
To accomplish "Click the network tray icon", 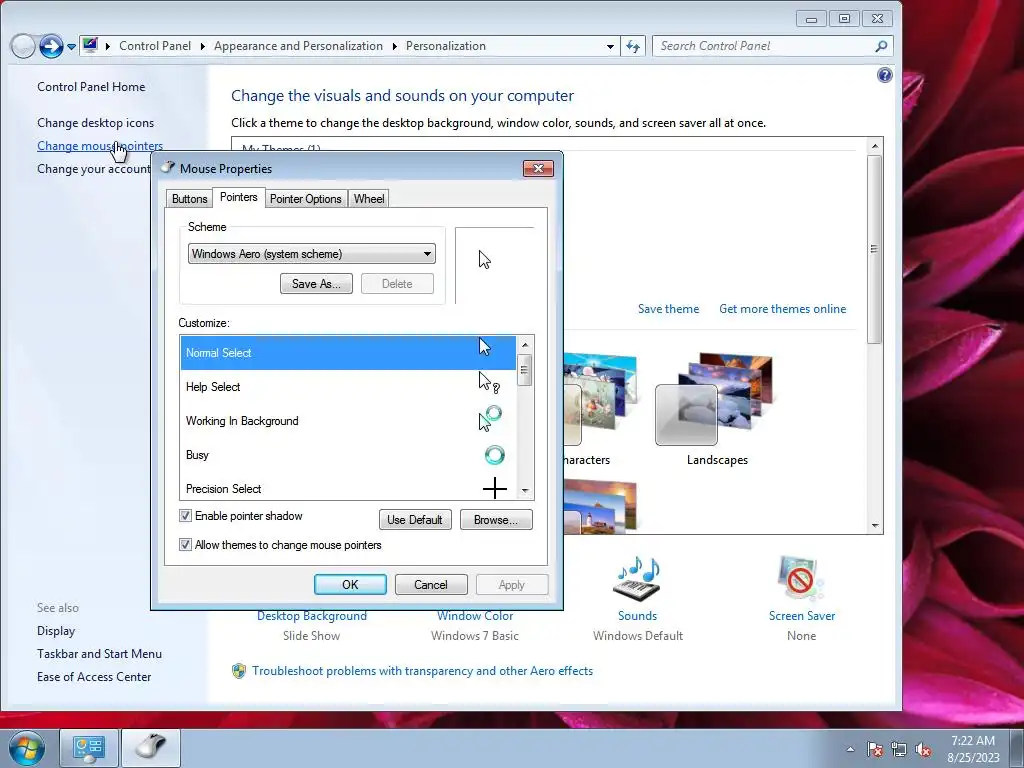I will coord(899,749).
